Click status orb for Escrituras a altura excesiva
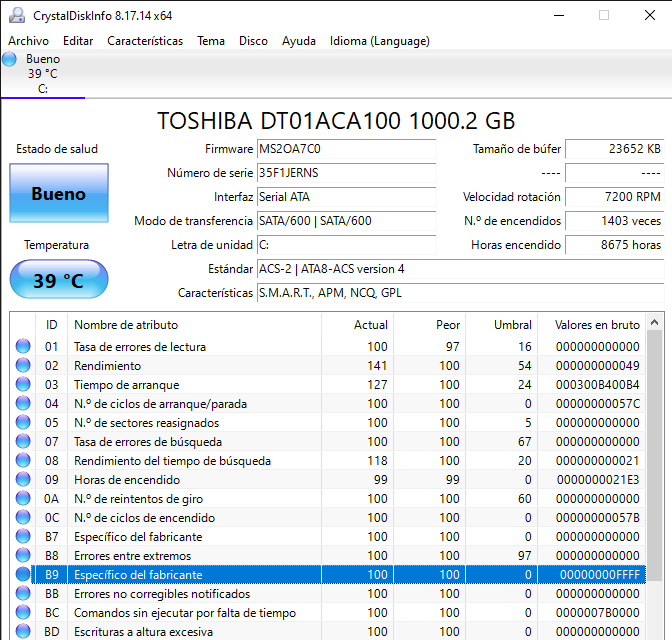 (23, 632)
